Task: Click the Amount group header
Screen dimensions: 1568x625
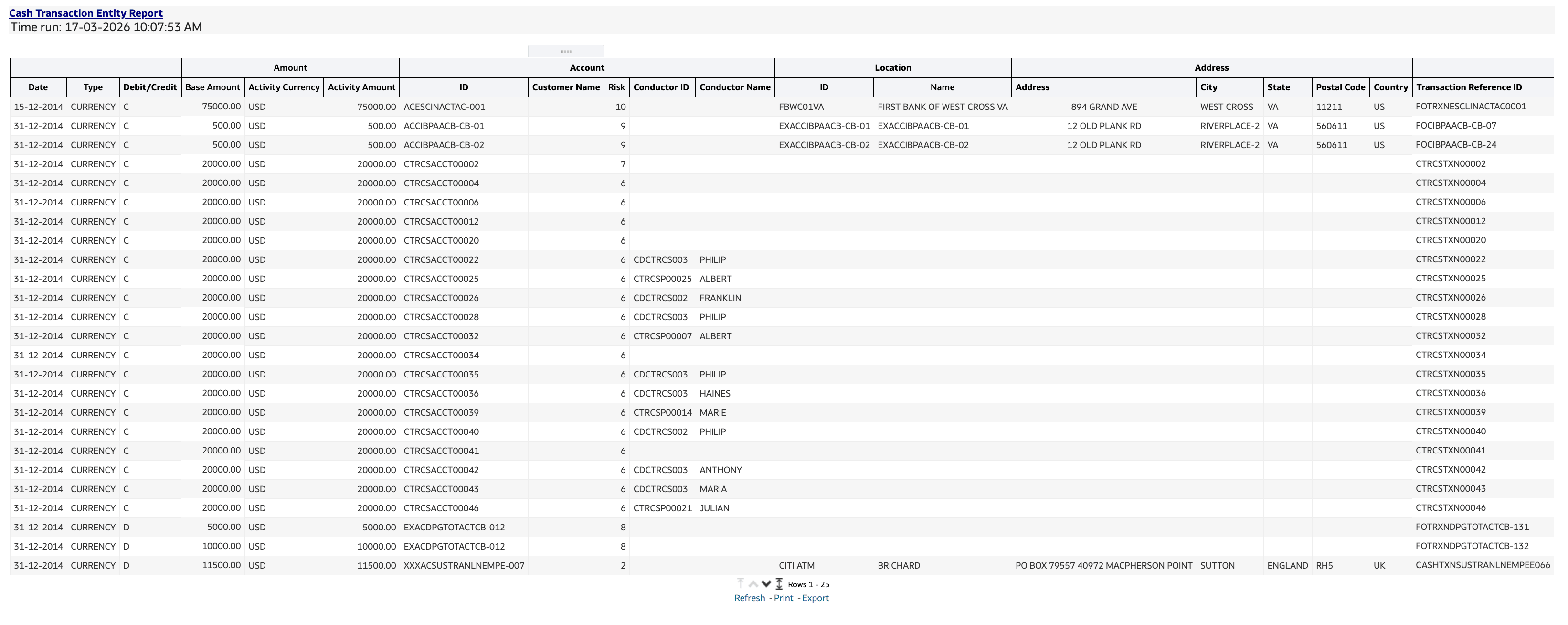Action: (290, 67)
